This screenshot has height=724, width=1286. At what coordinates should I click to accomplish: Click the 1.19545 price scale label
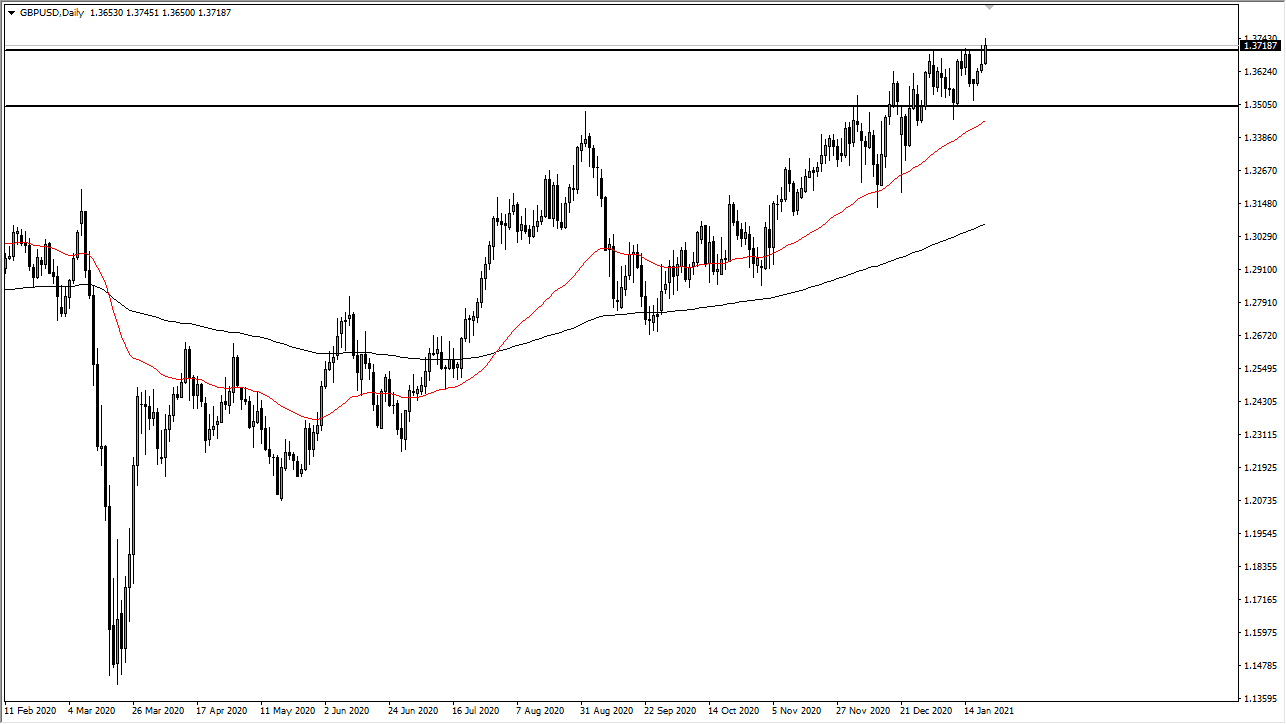pyautogui.click(x=1260, y=534)
